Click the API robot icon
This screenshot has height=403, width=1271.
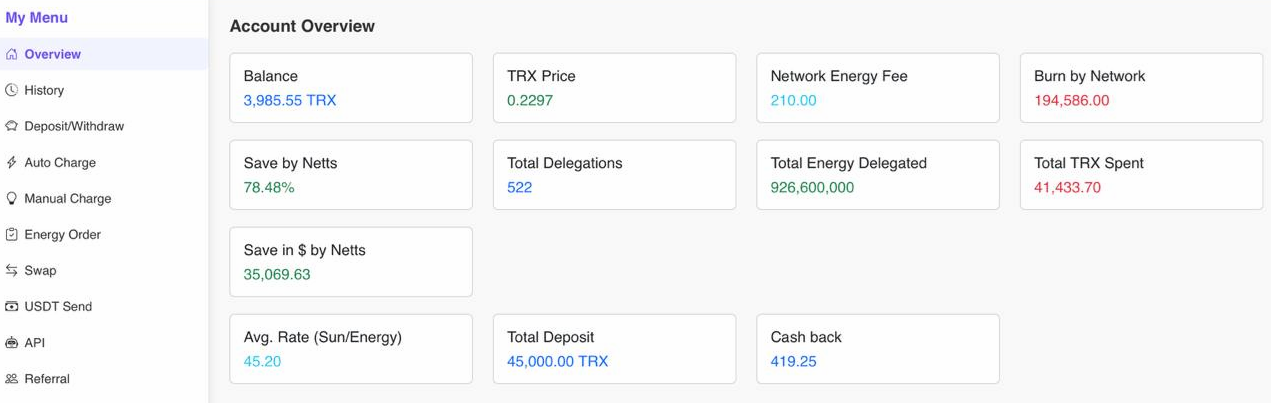pos(12,342)
